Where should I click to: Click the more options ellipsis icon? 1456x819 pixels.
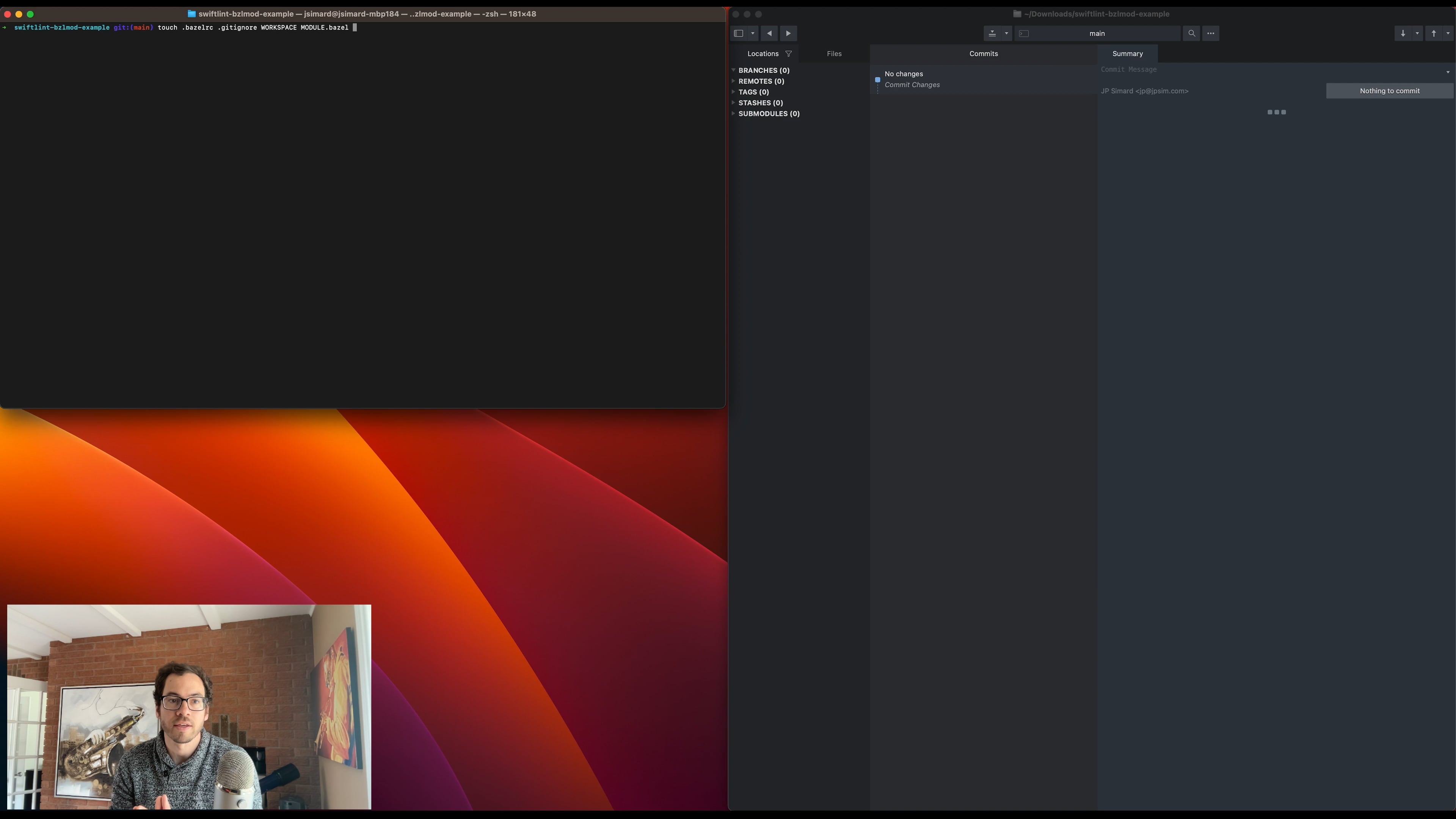pyautogui.click(x=1211, y=33)
